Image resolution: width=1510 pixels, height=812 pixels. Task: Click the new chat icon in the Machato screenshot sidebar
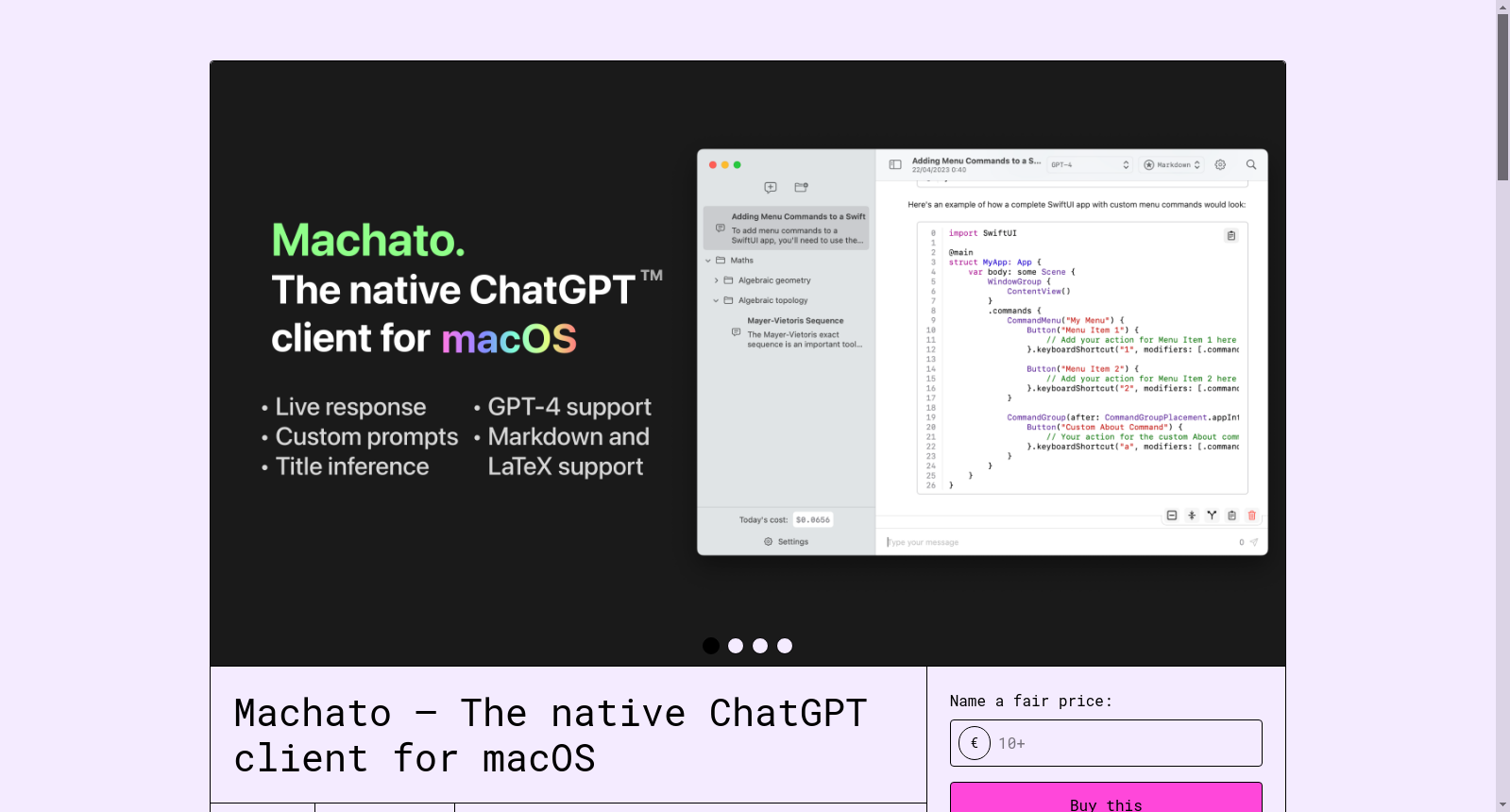[771, 187]
